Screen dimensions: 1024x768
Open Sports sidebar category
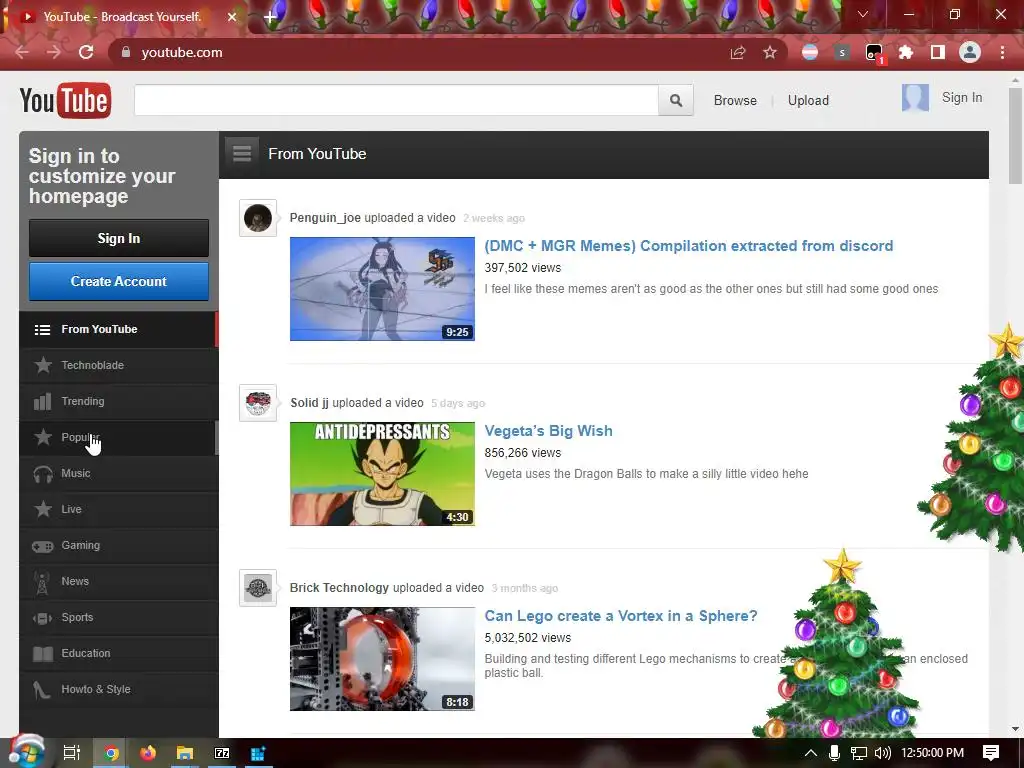[x=118, y=617]
